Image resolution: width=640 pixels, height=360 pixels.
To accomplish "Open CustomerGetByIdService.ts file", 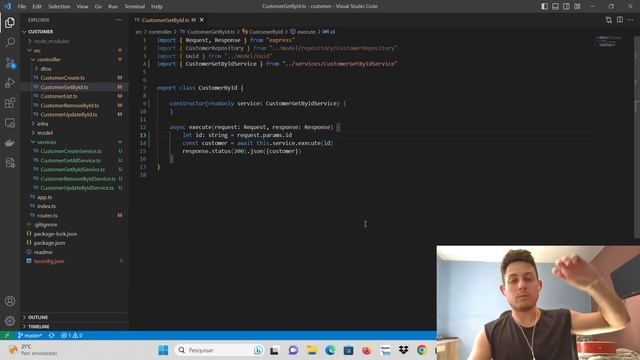I will [73, 169].
